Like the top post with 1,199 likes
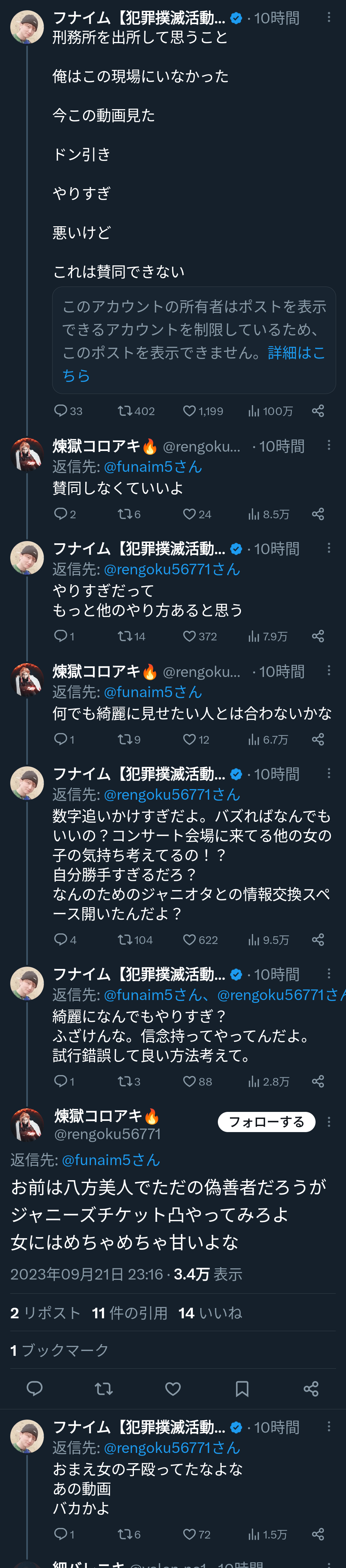This screenshot has width=346, height=1568. coord(190,411)
